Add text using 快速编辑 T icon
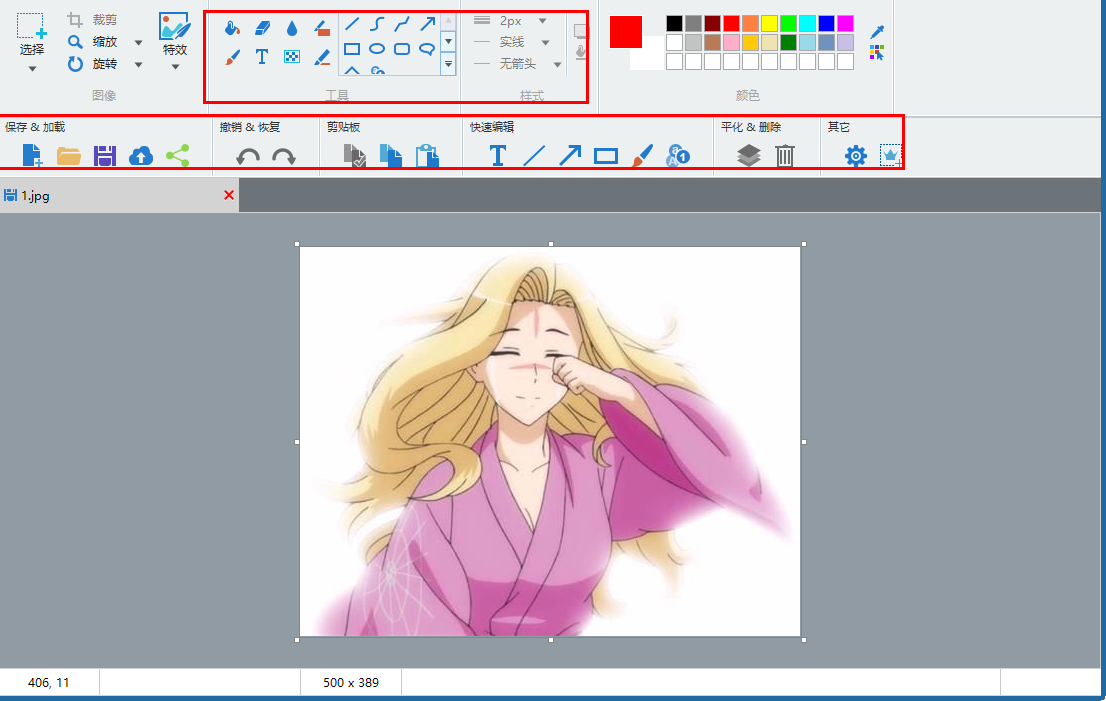The image size is (1106, 701). pyautogui.click(x=497, y=156)
